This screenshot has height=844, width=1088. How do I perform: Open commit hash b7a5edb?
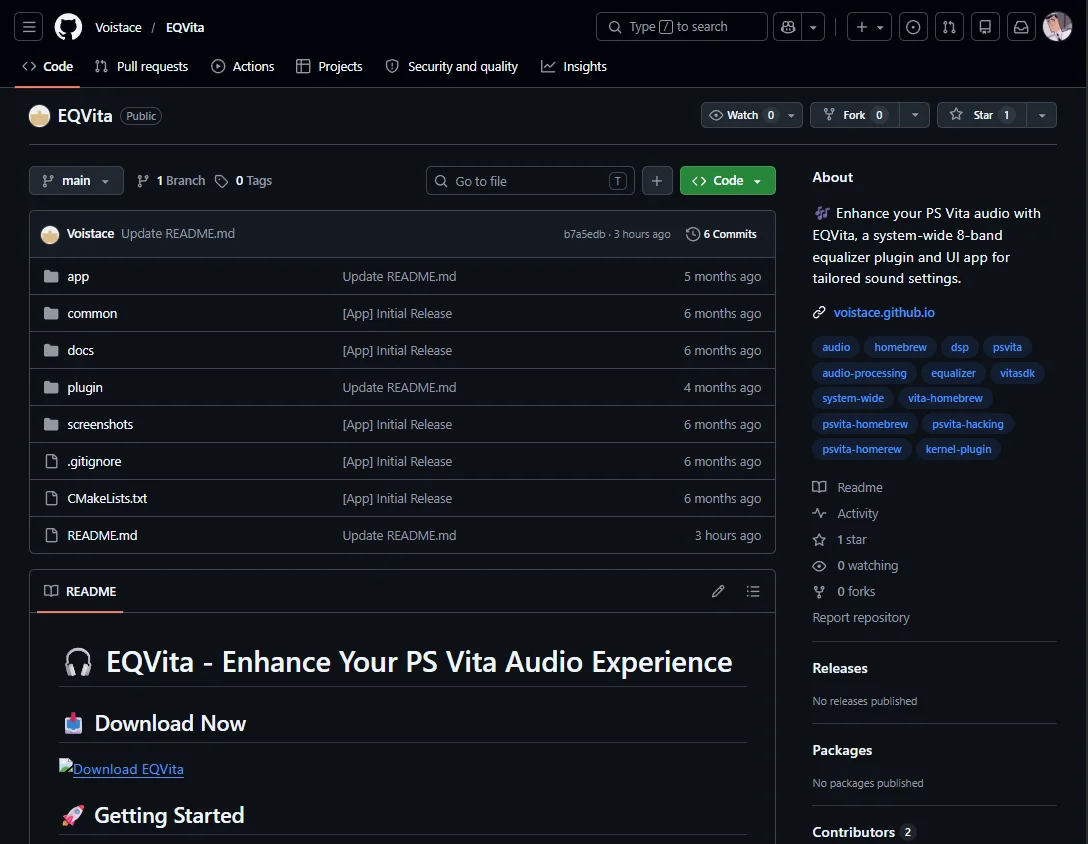[x=584, y=234]
